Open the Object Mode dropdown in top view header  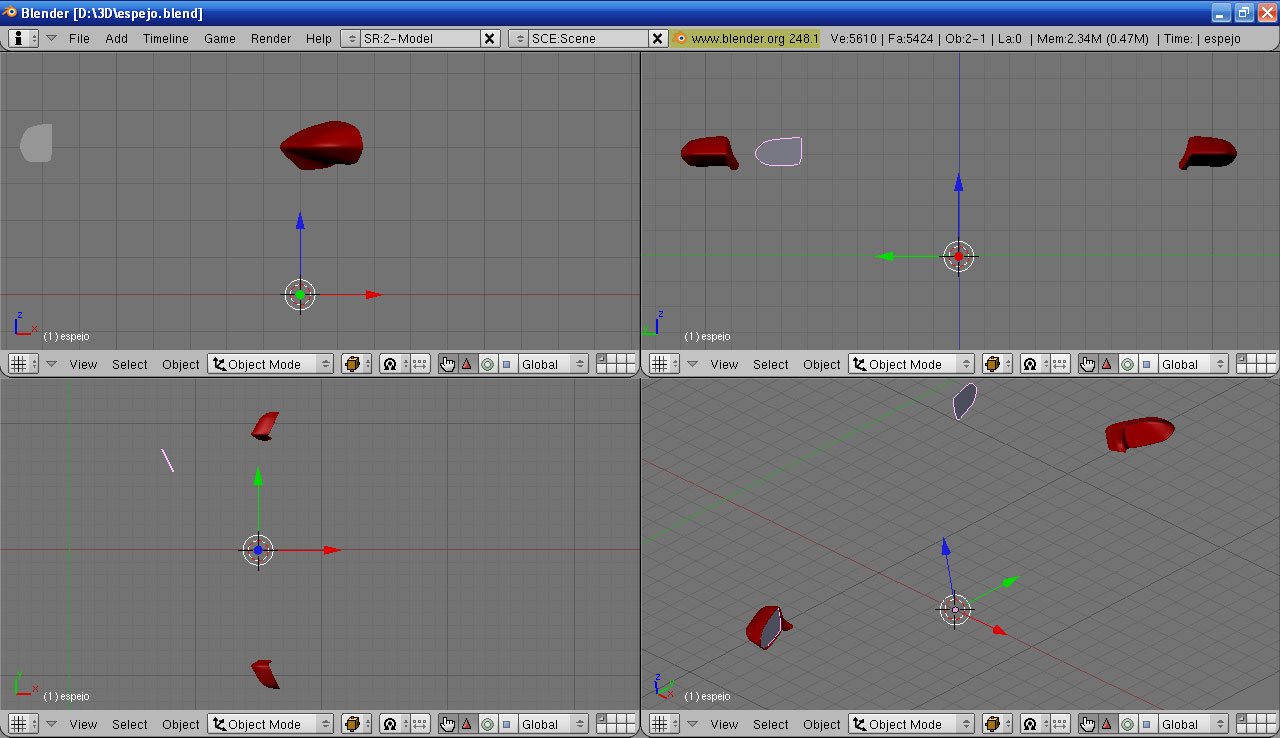point(270,724)
